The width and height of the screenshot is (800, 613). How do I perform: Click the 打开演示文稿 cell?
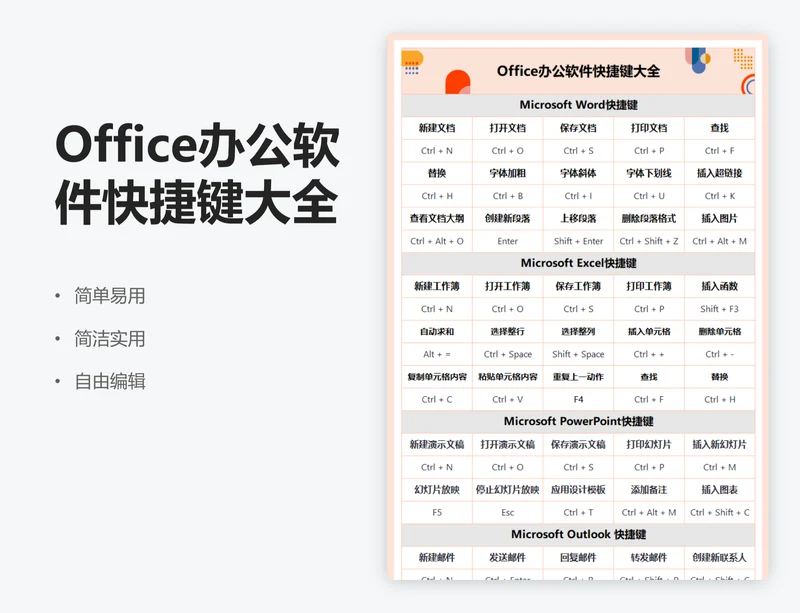pyautogui.click(x=508, y=445)
